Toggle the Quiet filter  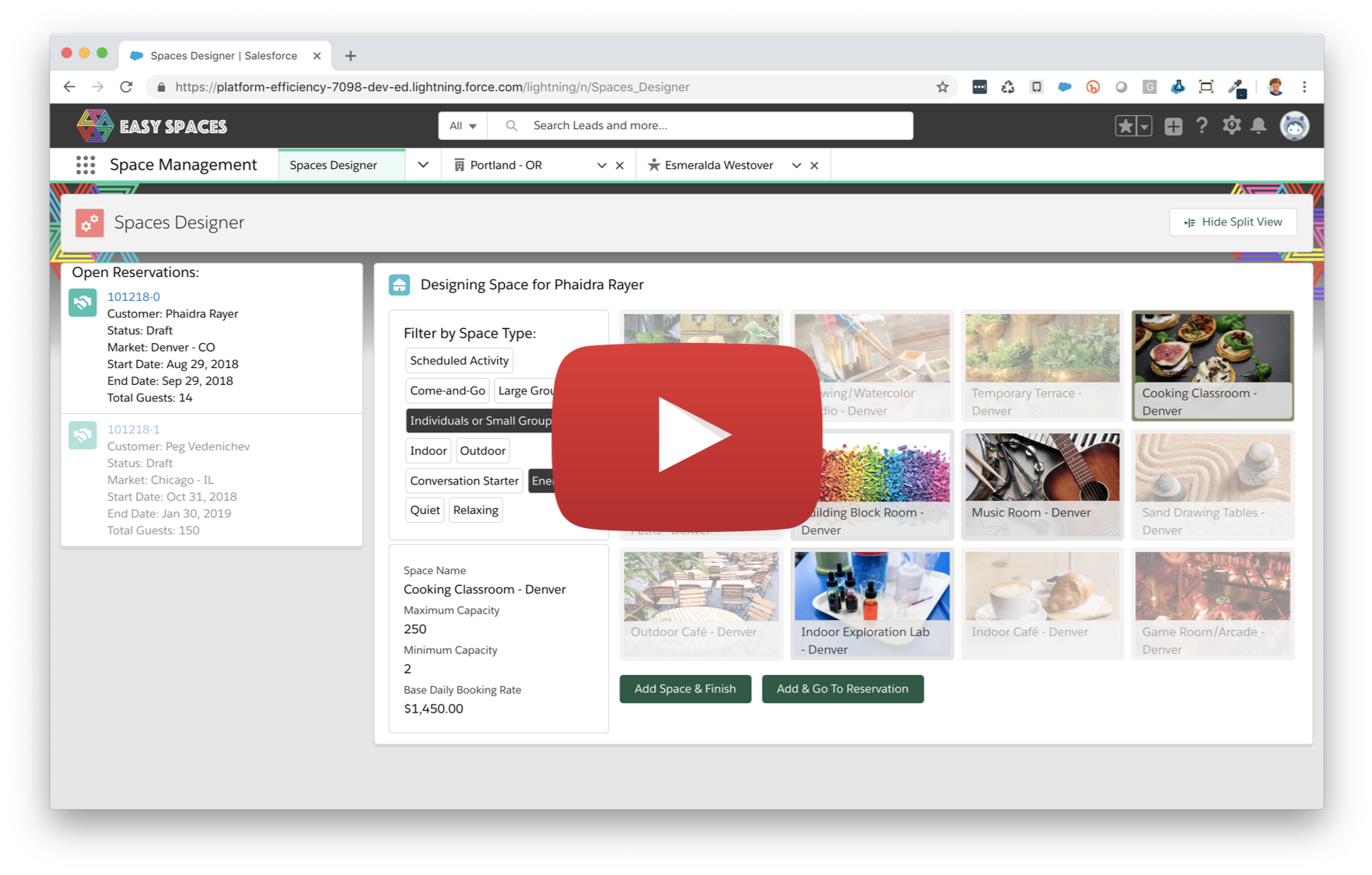point(425,510)
